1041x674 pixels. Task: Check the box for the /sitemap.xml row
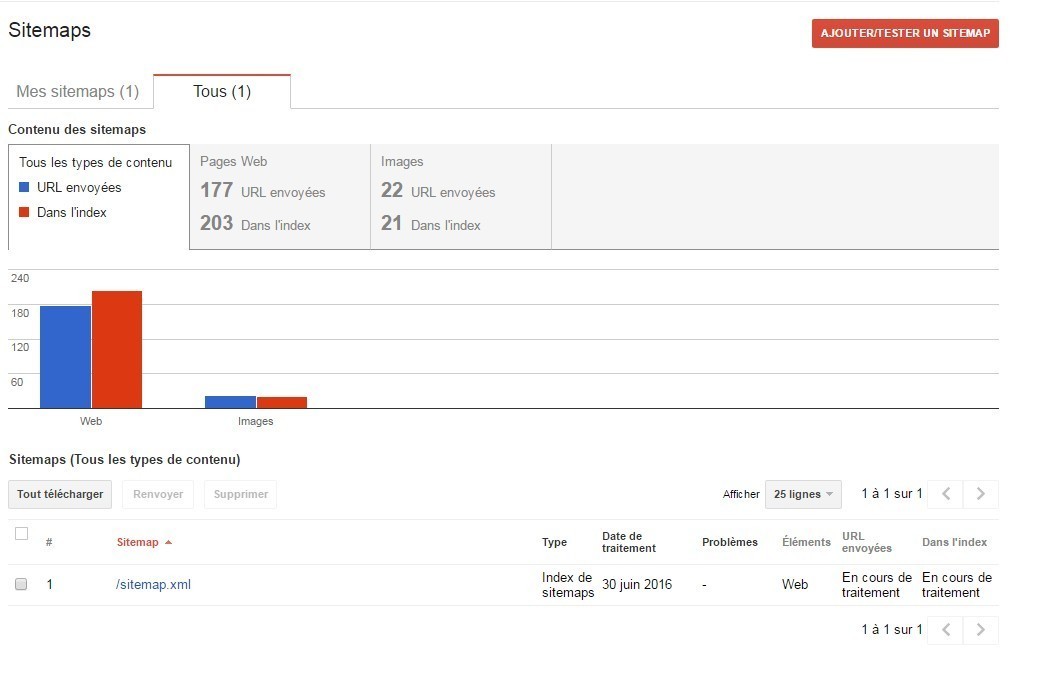coord(21,584)
